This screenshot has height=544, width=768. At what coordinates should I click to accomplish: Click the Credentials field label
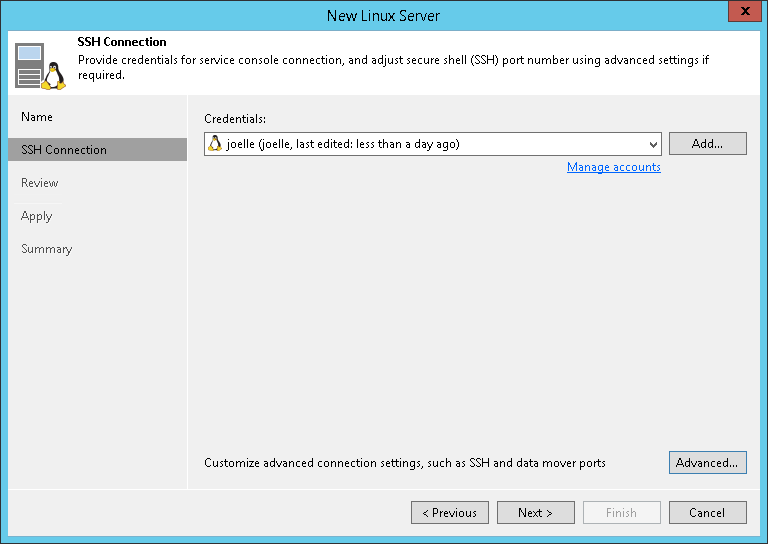click(x=235, y=119)
